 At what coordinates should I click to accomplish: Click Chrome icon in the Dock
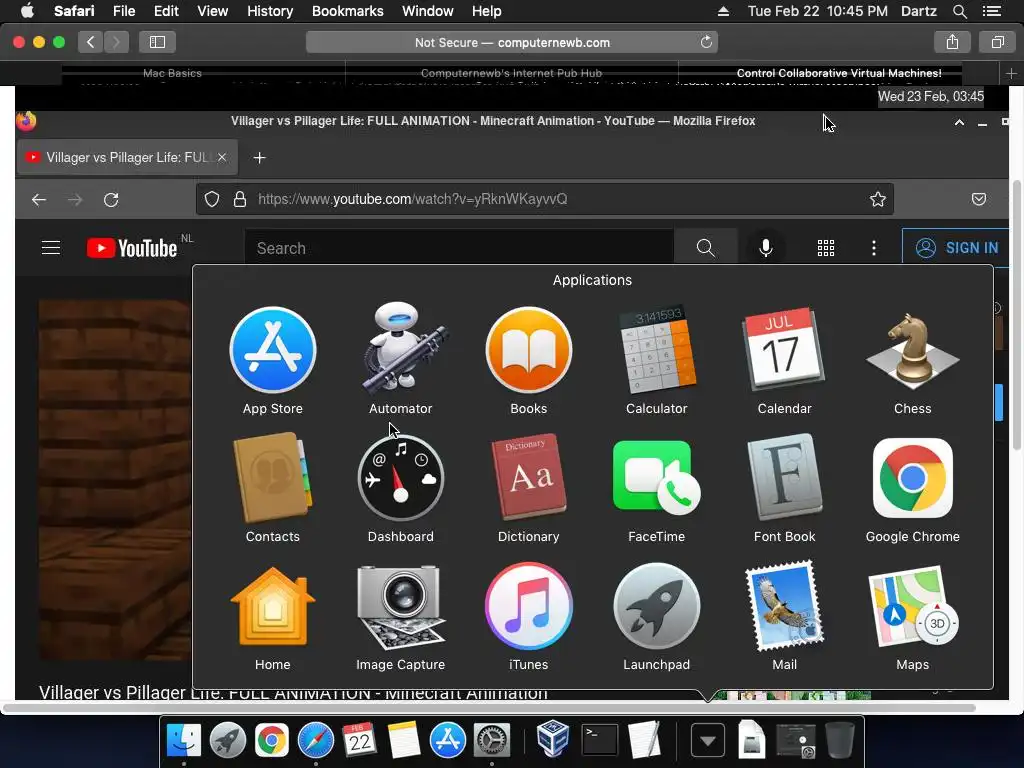272,740
